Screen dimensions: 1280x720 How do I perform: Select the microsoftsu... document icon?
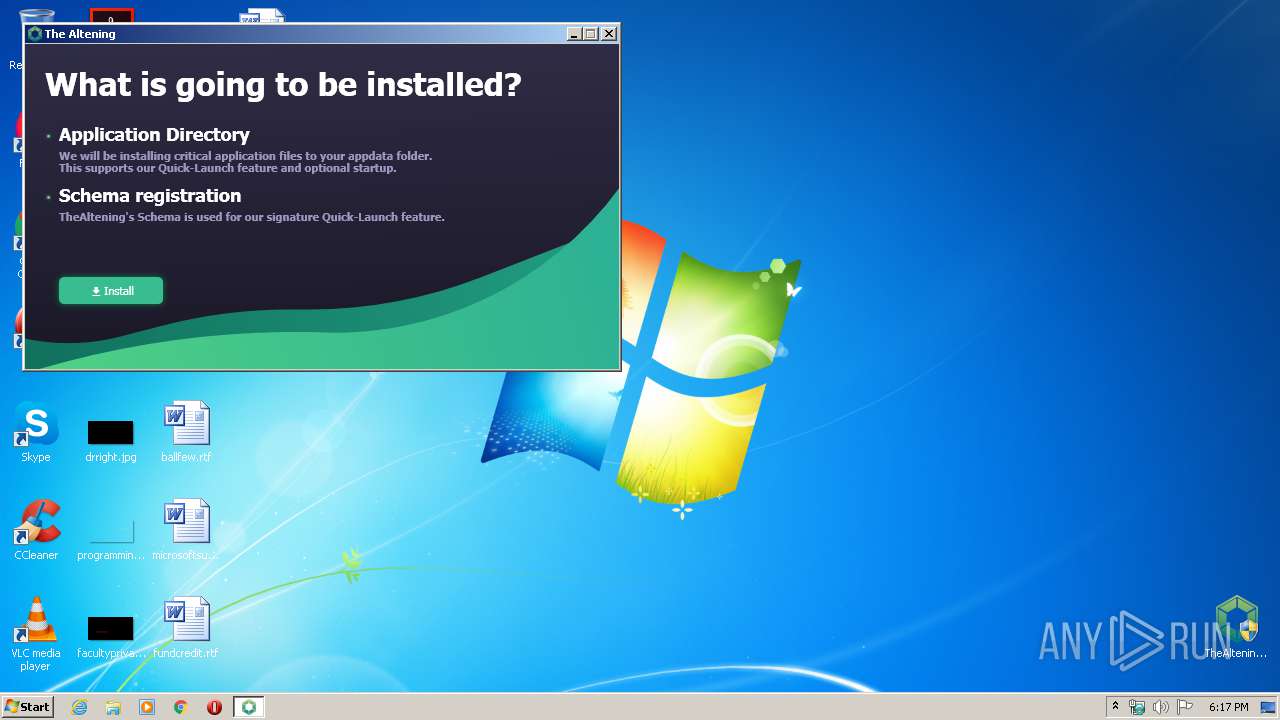tap(186, 530)
